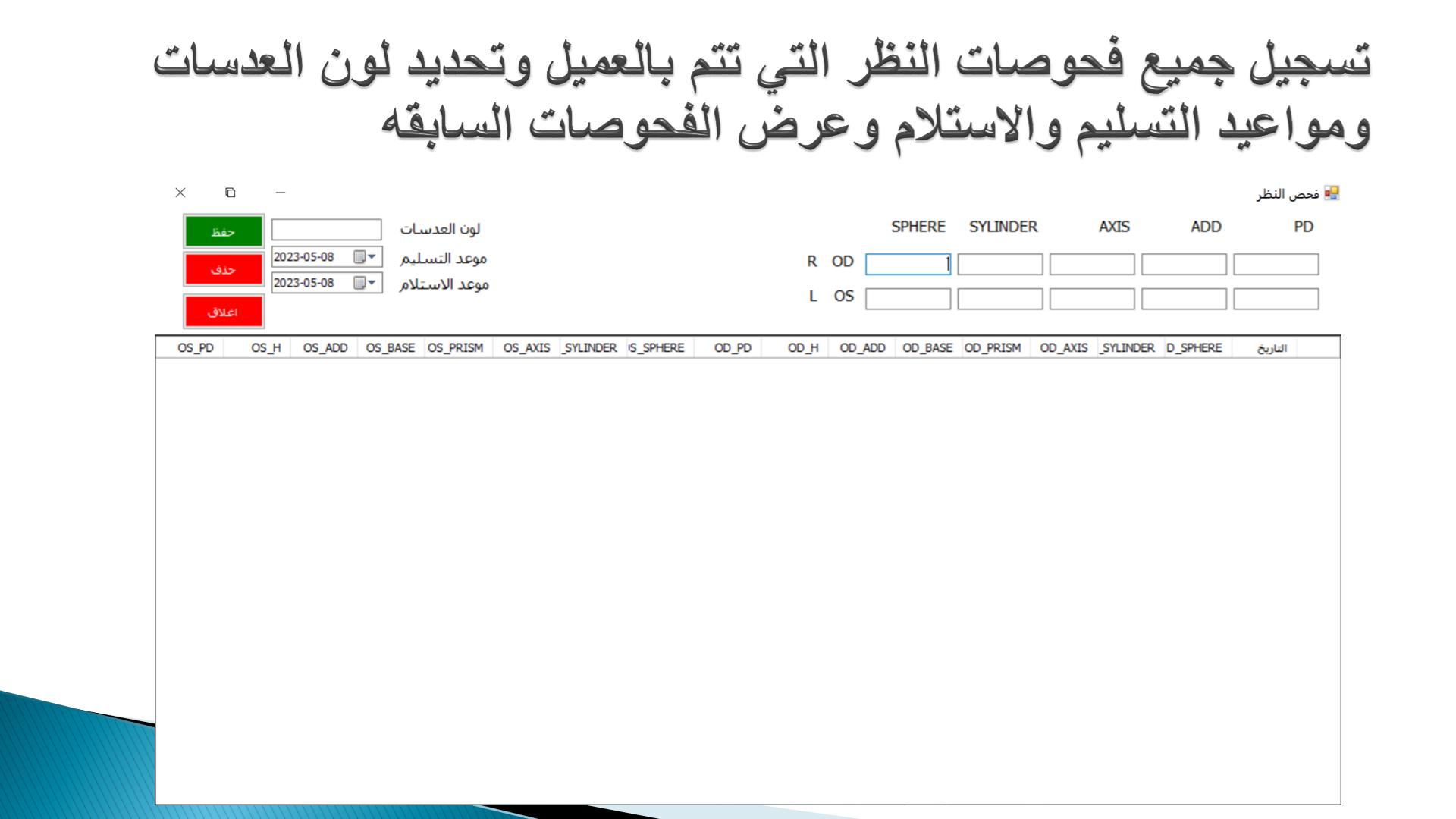Click the green Save (حفظ) button
This screenshot has height=819, width=1456.
[224, 231]
